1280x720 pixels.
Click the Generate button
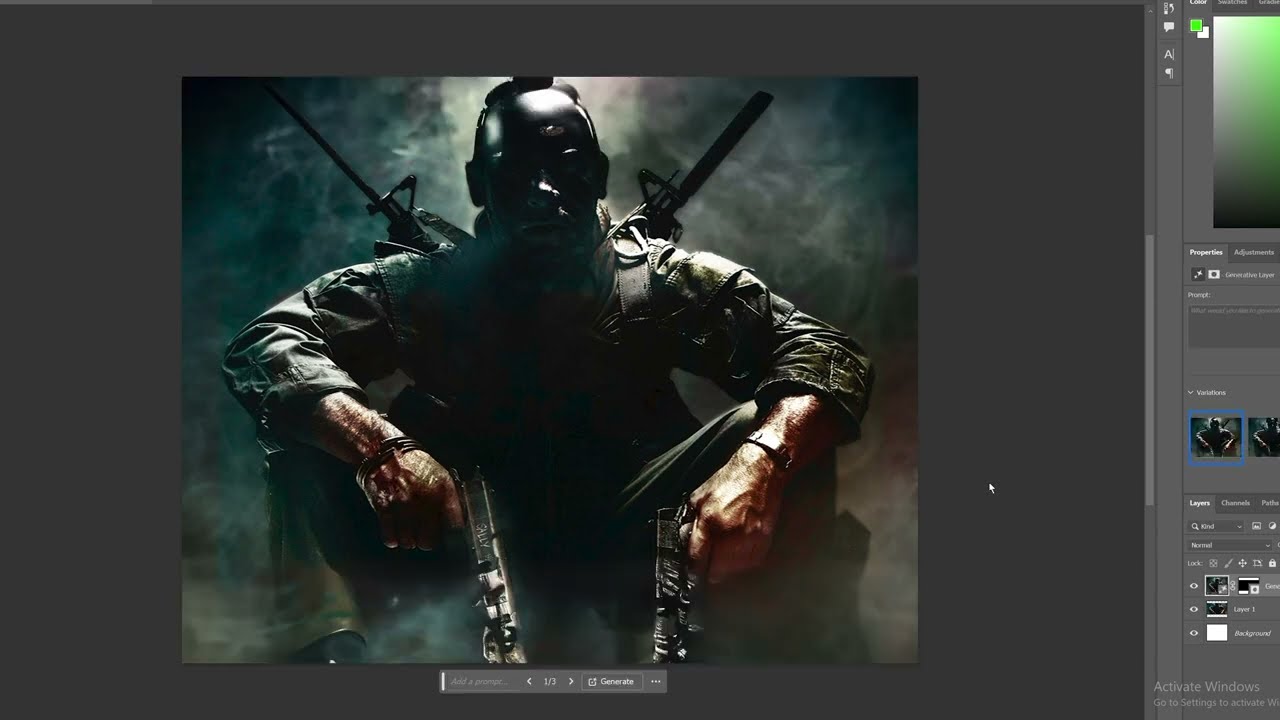(x=611, y=682)
